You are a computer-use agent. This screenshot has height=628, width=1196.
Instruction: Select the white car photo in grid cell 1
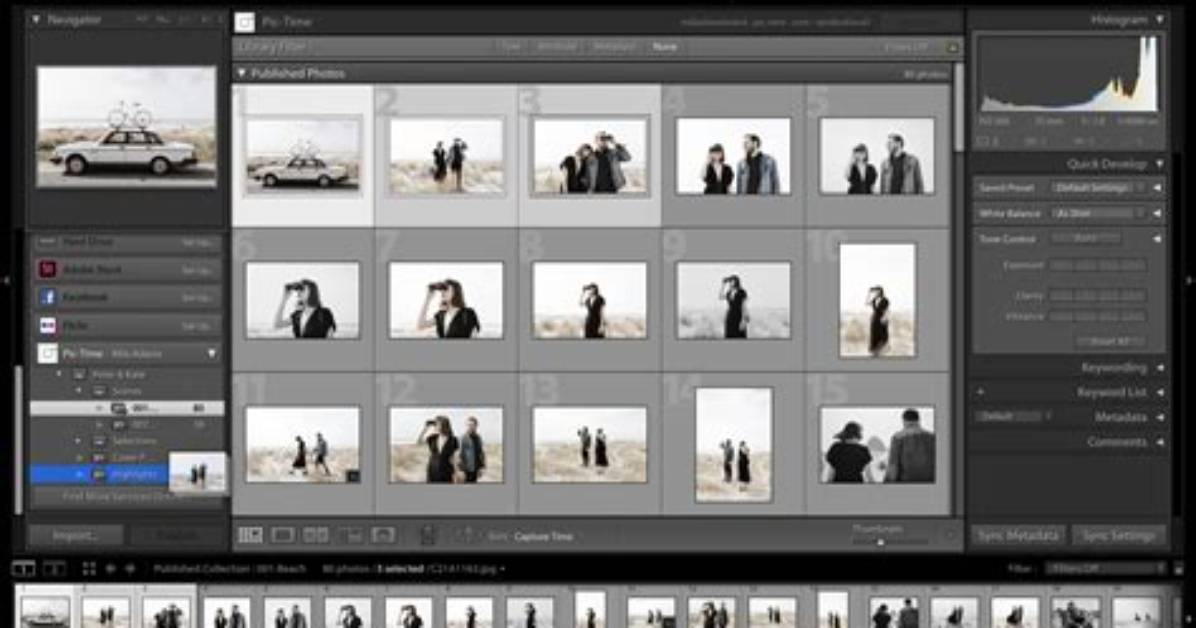tap(303, 156)
